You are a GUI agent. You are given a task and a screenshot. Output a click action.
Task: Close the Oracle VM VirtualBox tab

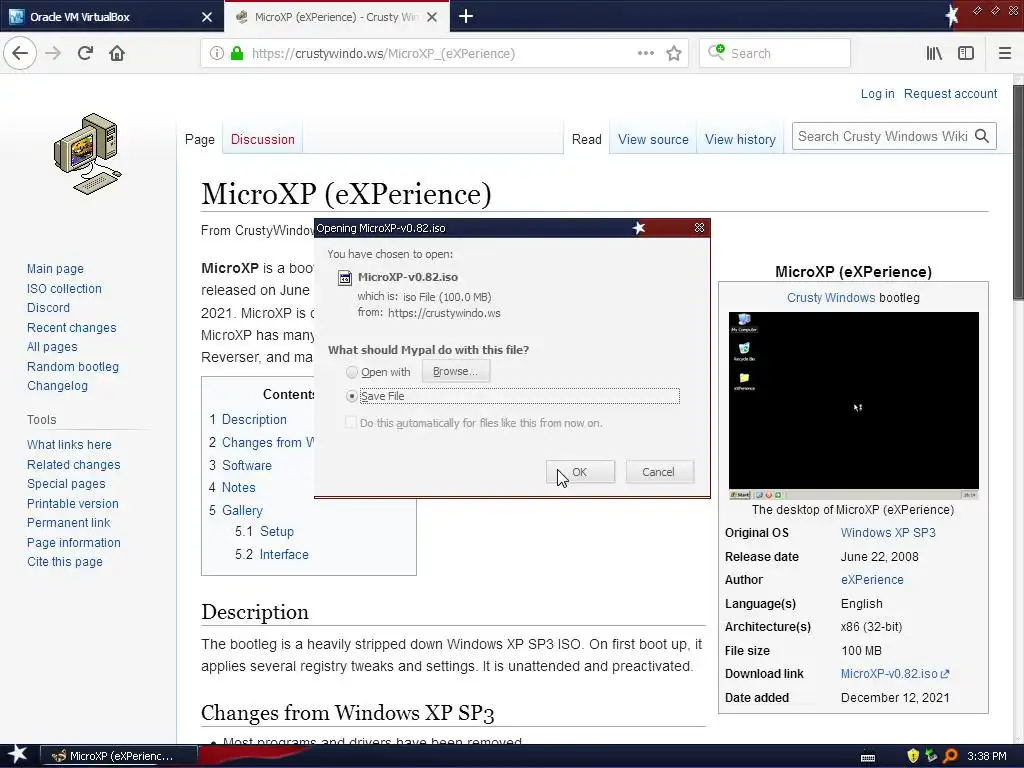(x=206, y=17)
